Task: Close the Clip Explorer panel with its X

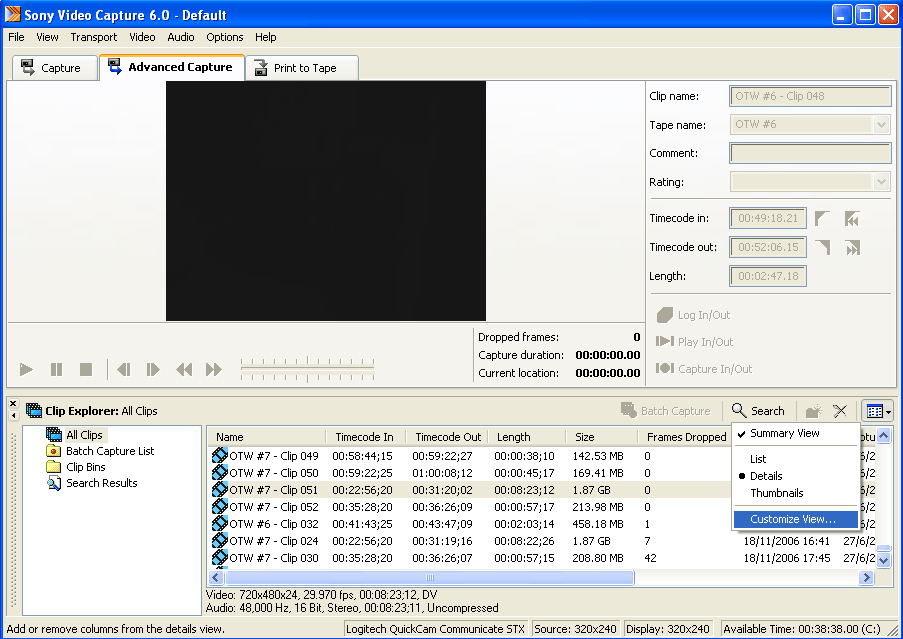Action: (13, 404)
